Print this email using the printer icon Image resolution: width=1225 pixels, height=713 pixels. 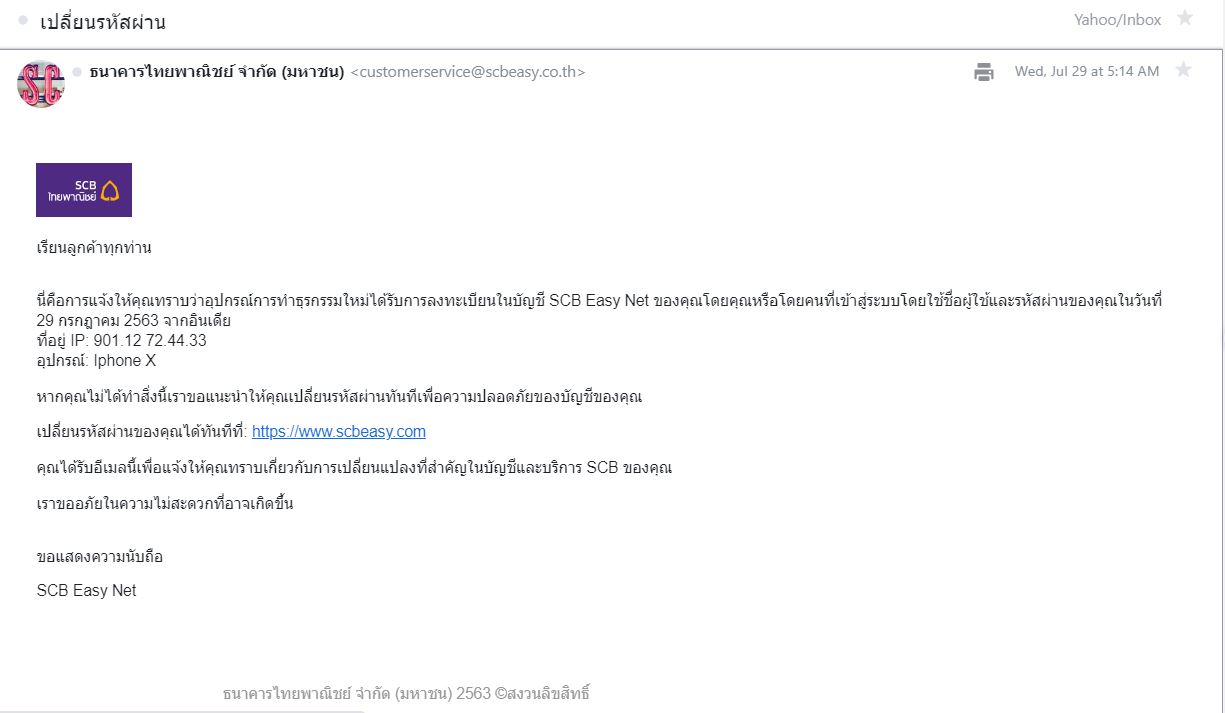[984, 72]
